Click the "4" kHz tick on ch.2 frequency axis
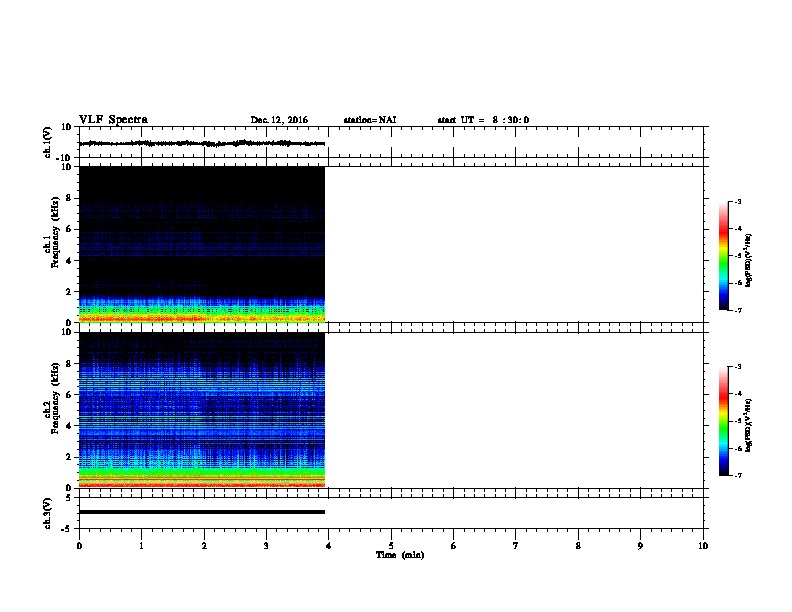792x612 pixels. (70, 426)
